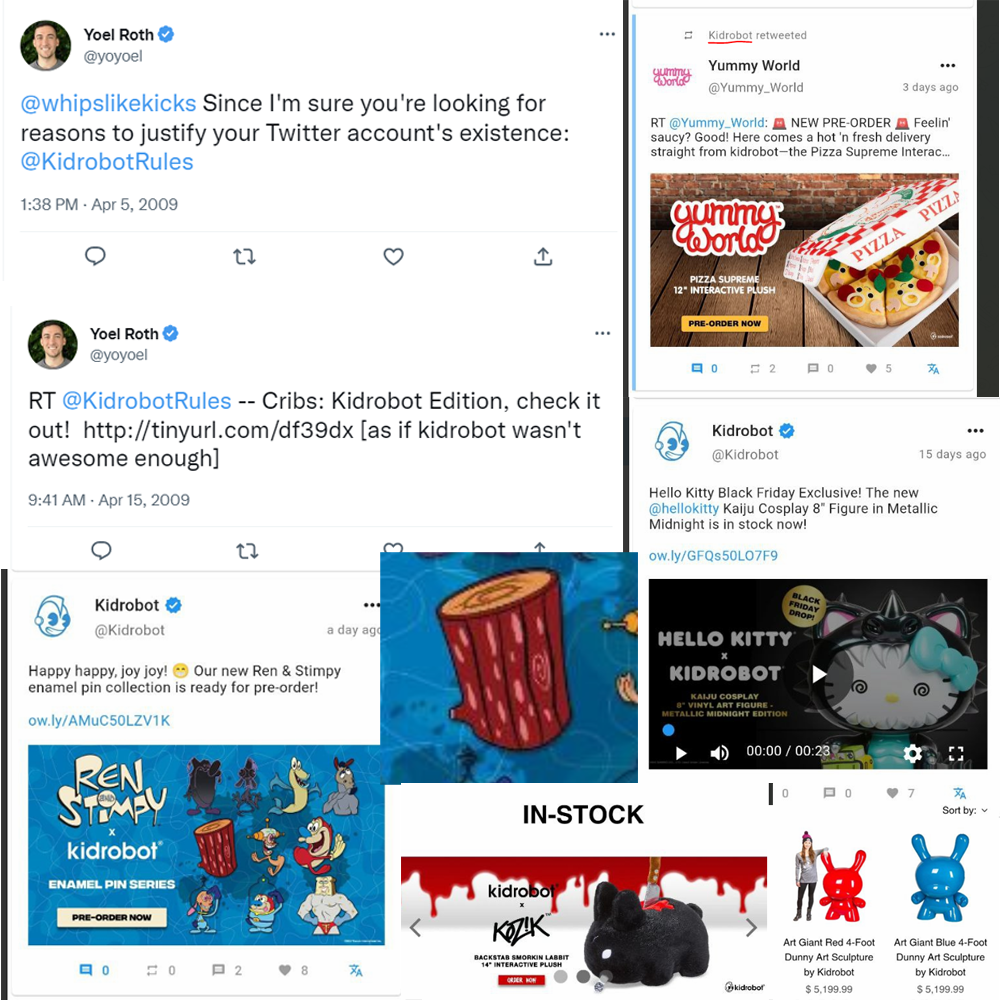The height and width of the screenshot is (1000, 1000).
Task: Mute the Hello Kitty video volume
Action: (719, 753)
